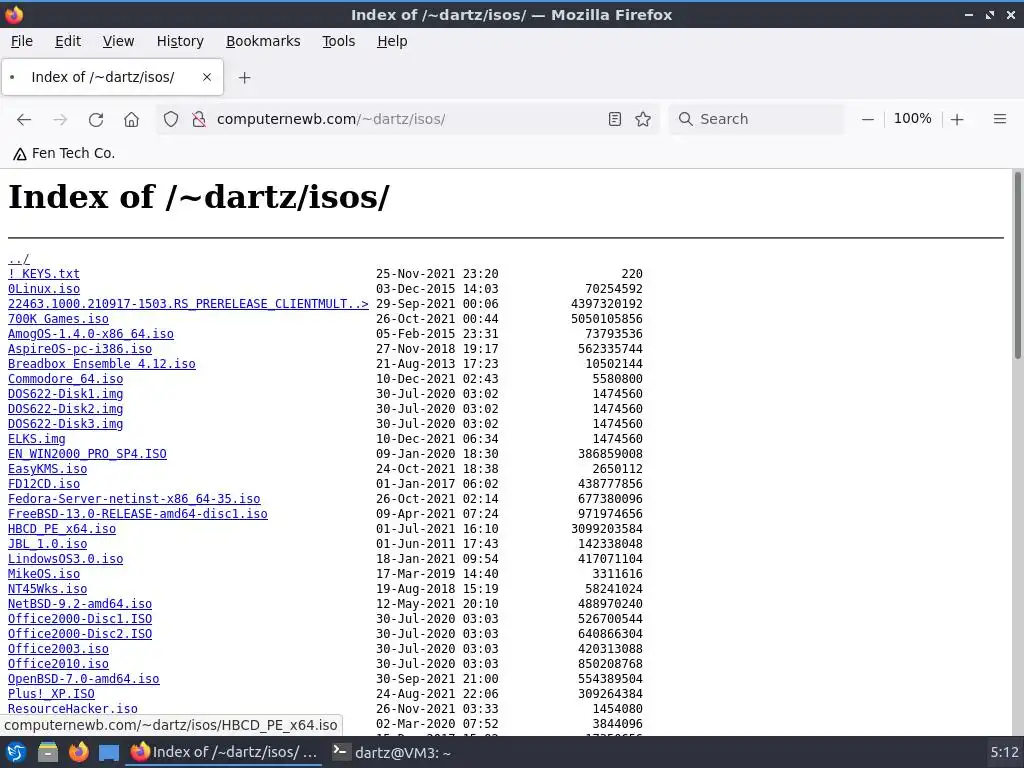Download LindowsOS3.0.iso
The image size is (1024, 768).
pyautogui.click(x=65, y=559)
